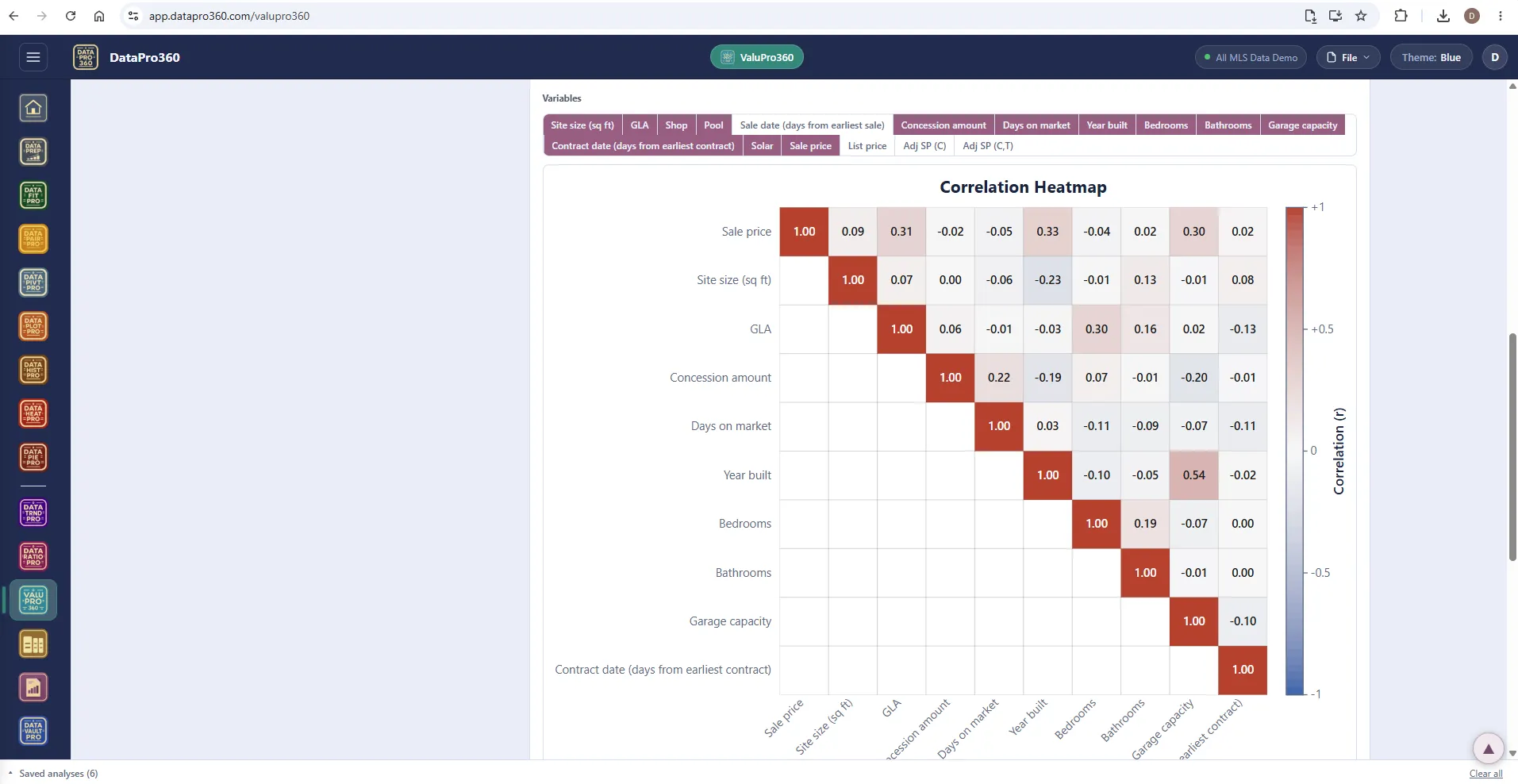This screenshot has height=784, width=1518.
Task: Toggle Site size (sq ft) variable
Action: coord(582,125)
